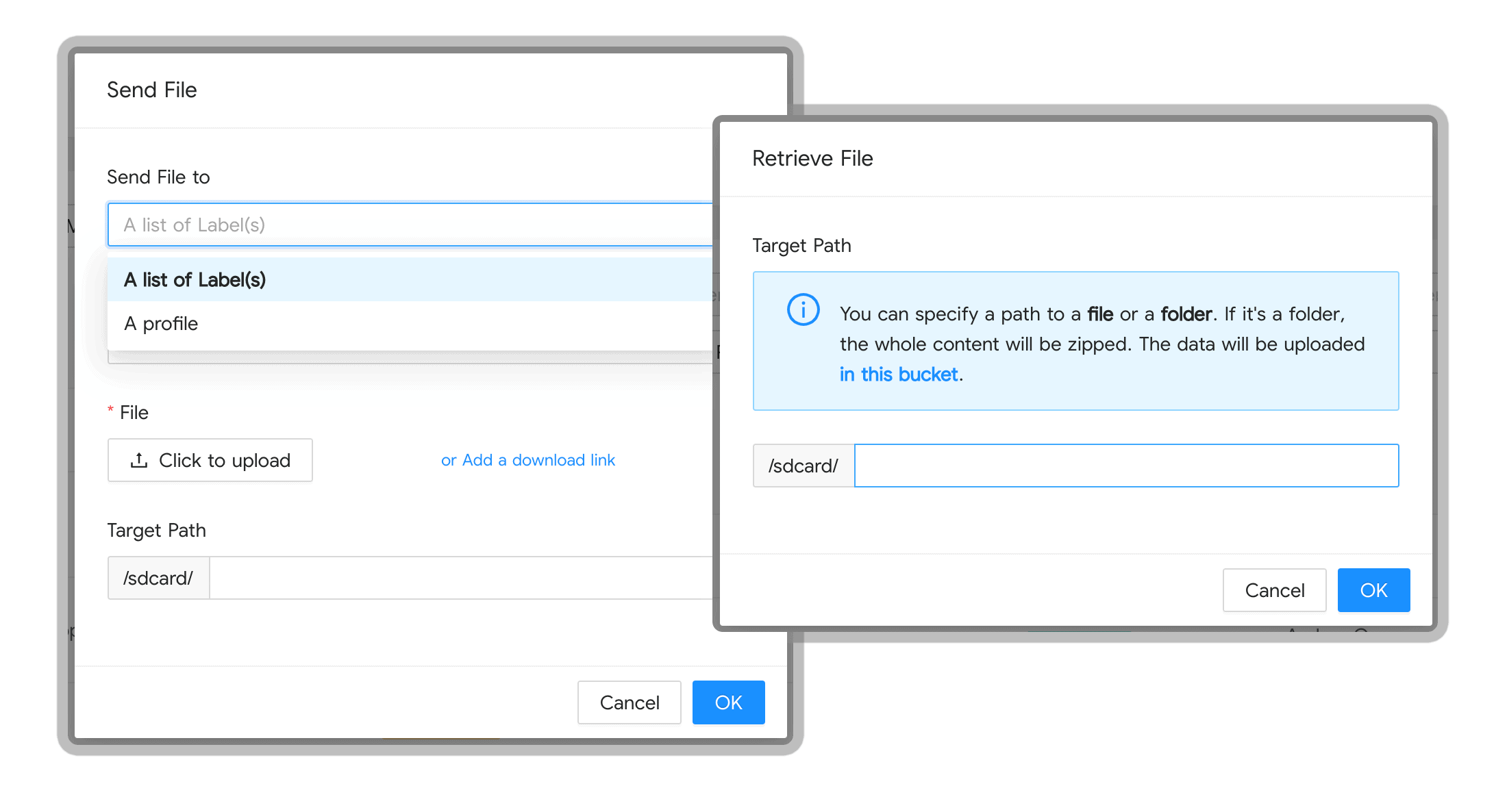Open the 'in this bucket' link
1507x812 pixels.
coord(899,375)
